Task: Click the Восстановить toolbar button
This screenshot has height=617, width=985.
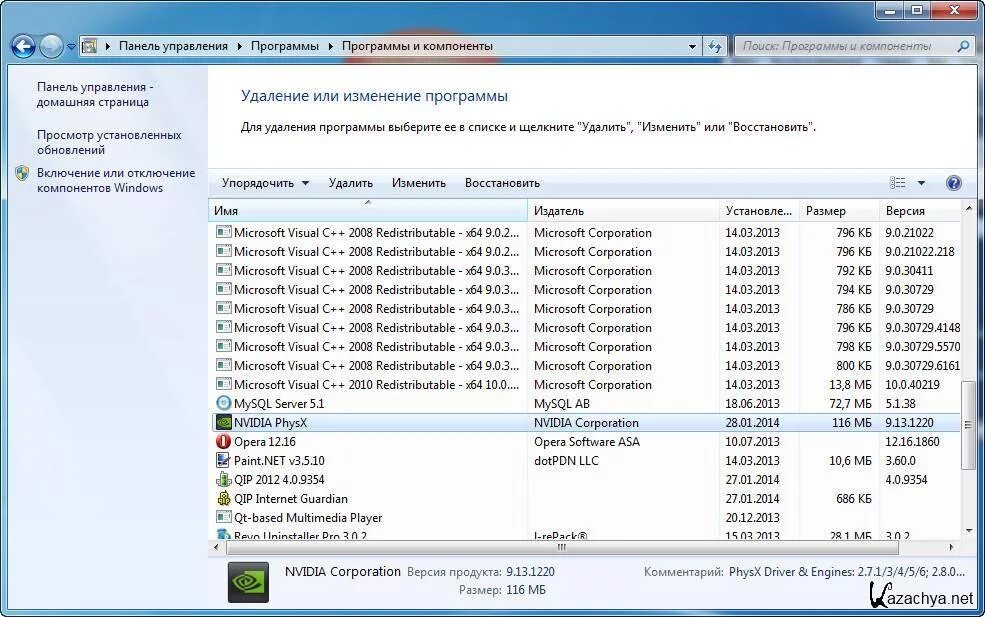Action: pyautogui.click(x=502, y=183)
